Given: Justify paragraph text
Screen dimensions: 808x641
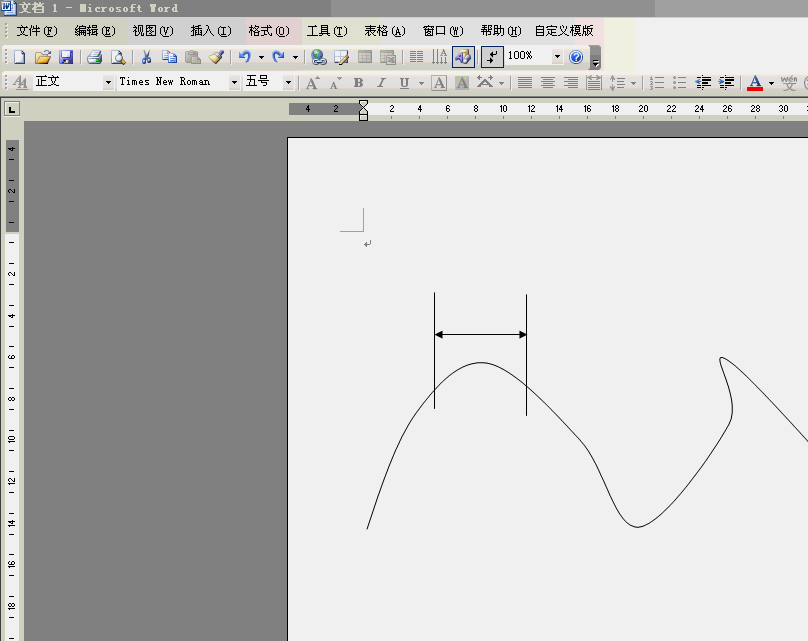Looking at the screenshot, I should pos(525,83).
